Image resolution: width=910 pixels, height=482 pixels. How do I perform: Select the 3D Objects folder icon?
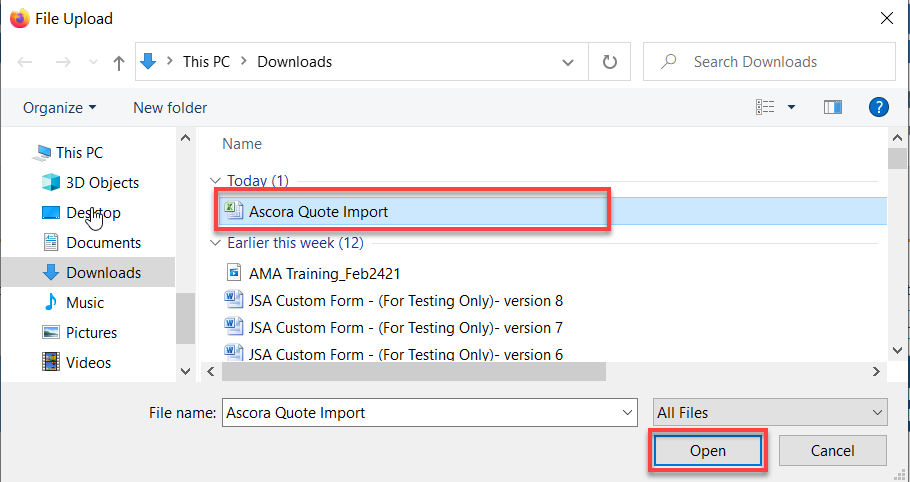point(51,183)
